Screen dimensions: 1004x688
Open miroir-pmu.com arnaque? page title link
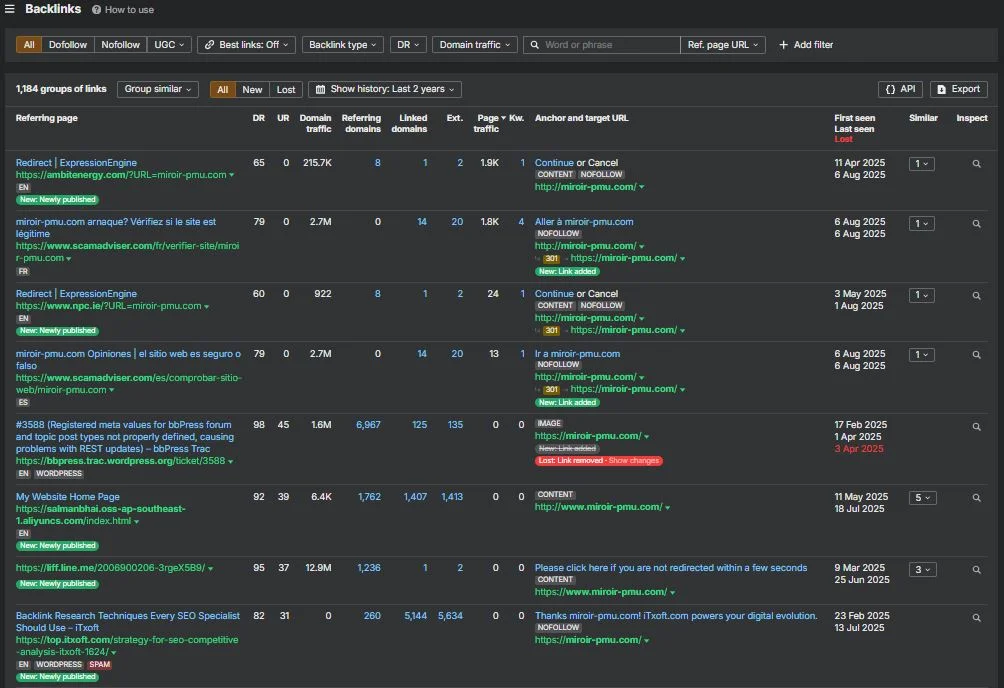tap(116, 227)
